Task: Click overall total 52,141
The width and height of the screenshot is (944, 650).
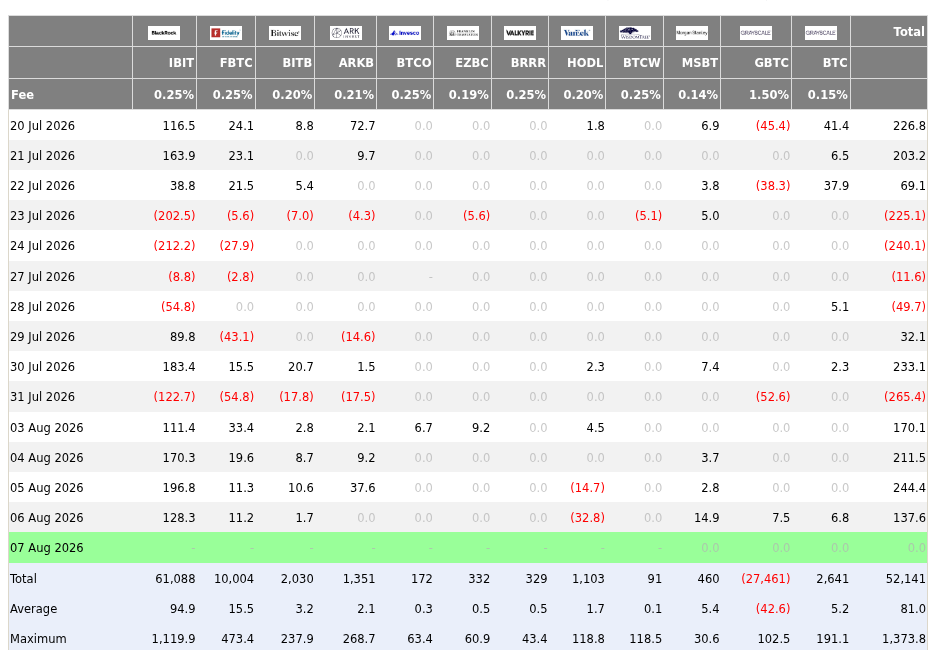Action: pos(905,579)
